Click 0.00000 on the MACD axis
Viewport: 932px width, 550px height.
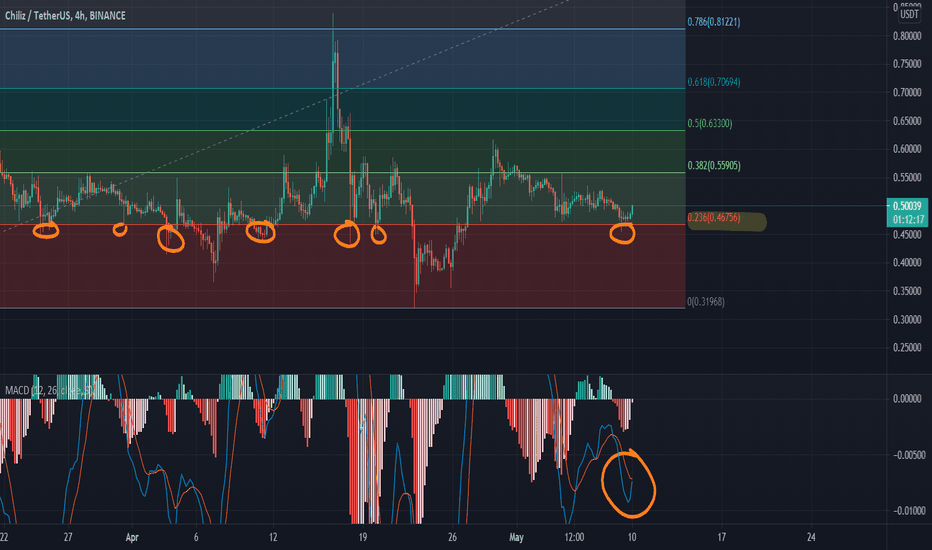point(909,399)
